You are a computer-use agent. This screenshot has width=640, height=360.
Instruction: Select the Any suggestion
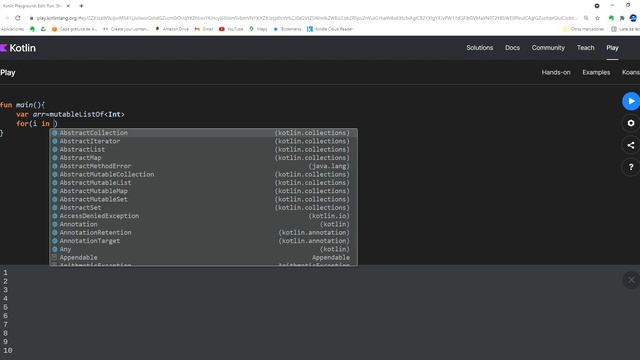pyautogui.click(x=203, y=249)
